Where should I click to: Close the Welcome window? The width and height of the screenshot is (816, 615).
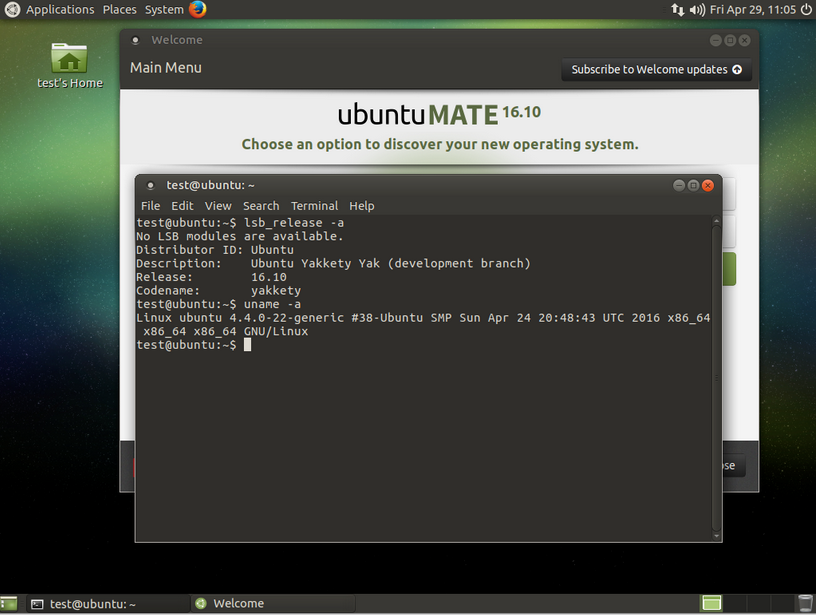point(745,41)
